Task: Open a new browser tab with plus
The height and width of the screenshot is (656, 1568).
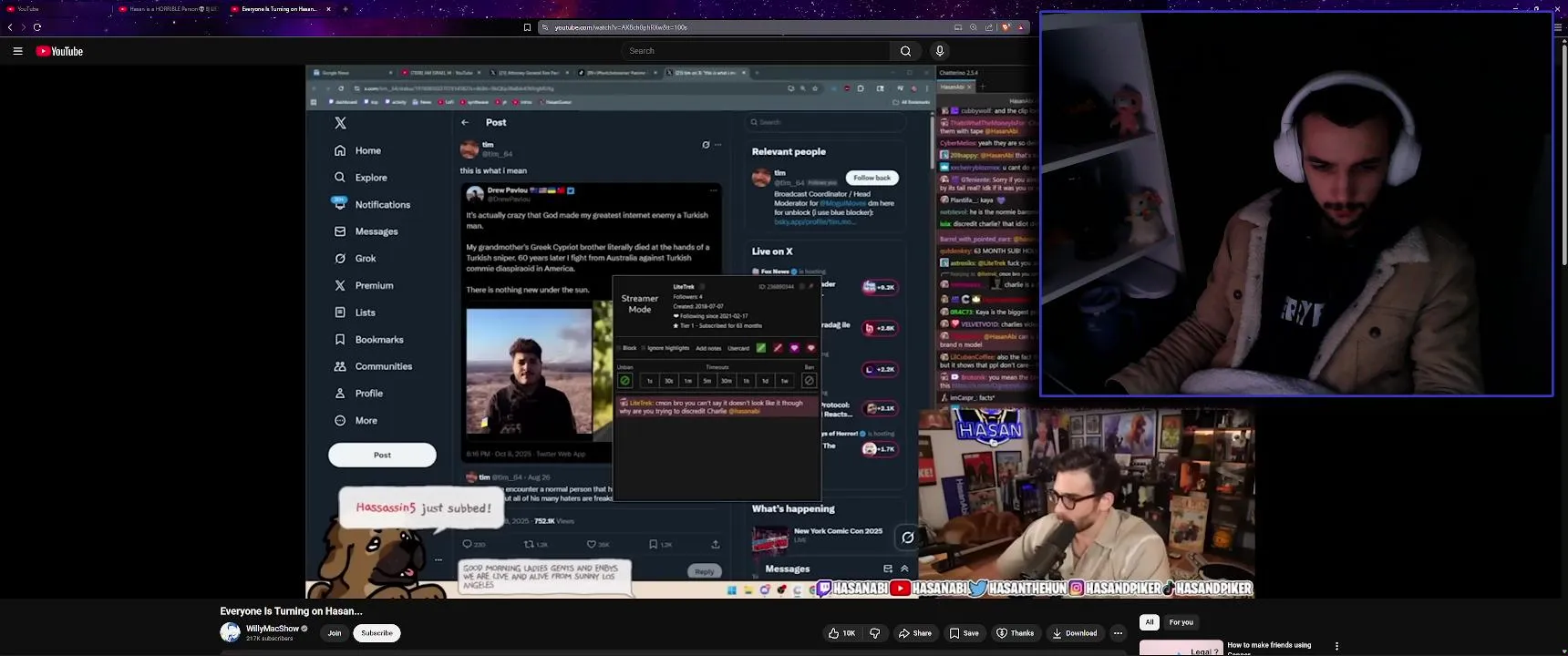Action: coord(346,9)
